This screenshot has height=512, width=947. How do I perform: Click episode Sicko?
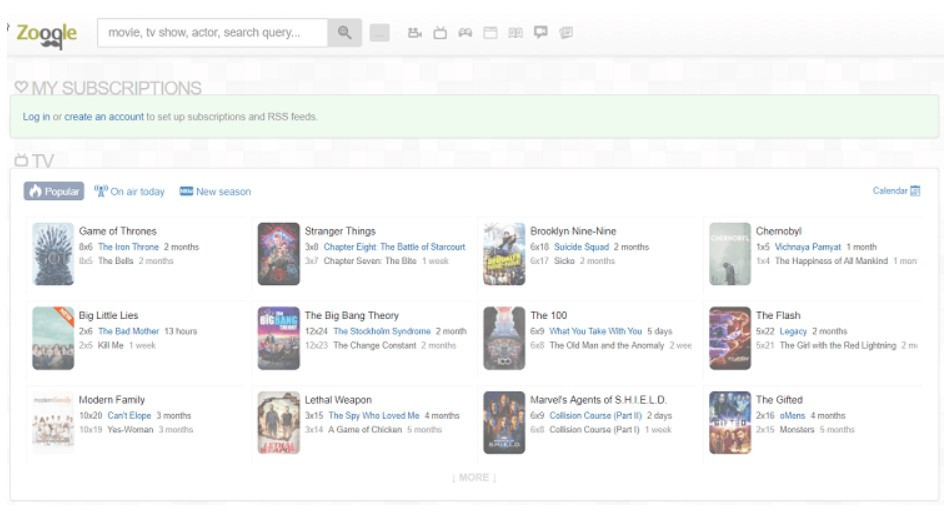tap(564, 261)
